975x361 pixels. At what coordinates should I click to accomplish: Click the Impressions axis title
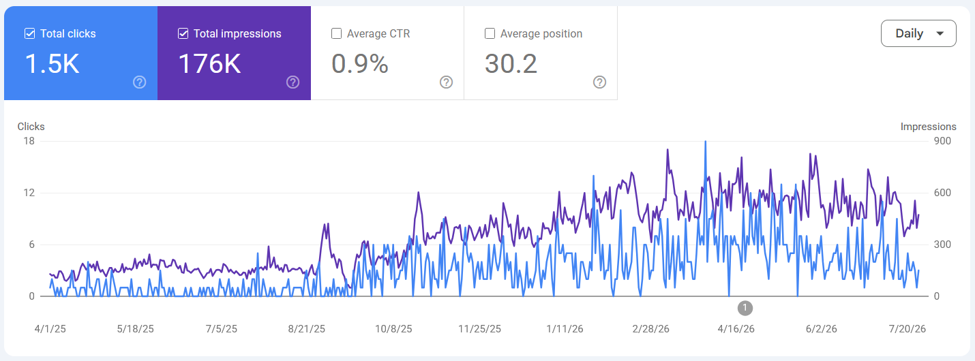[928, 127]
